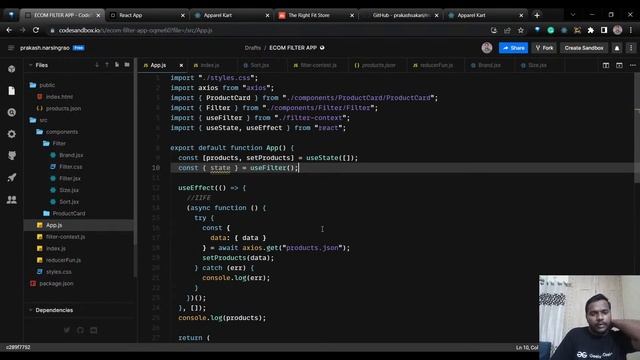The height and width of the screenshot is (360, 640).
Task: Click the new file icon in Files header
Action: coord(117,65)
